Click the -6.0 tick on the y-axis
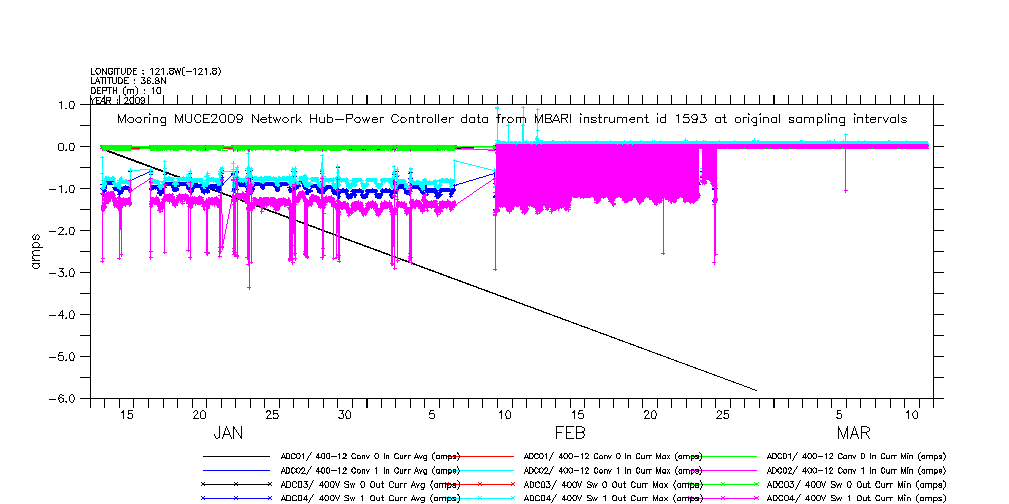The height and width of the screenshot is (504, 1009). coord(66,398)
